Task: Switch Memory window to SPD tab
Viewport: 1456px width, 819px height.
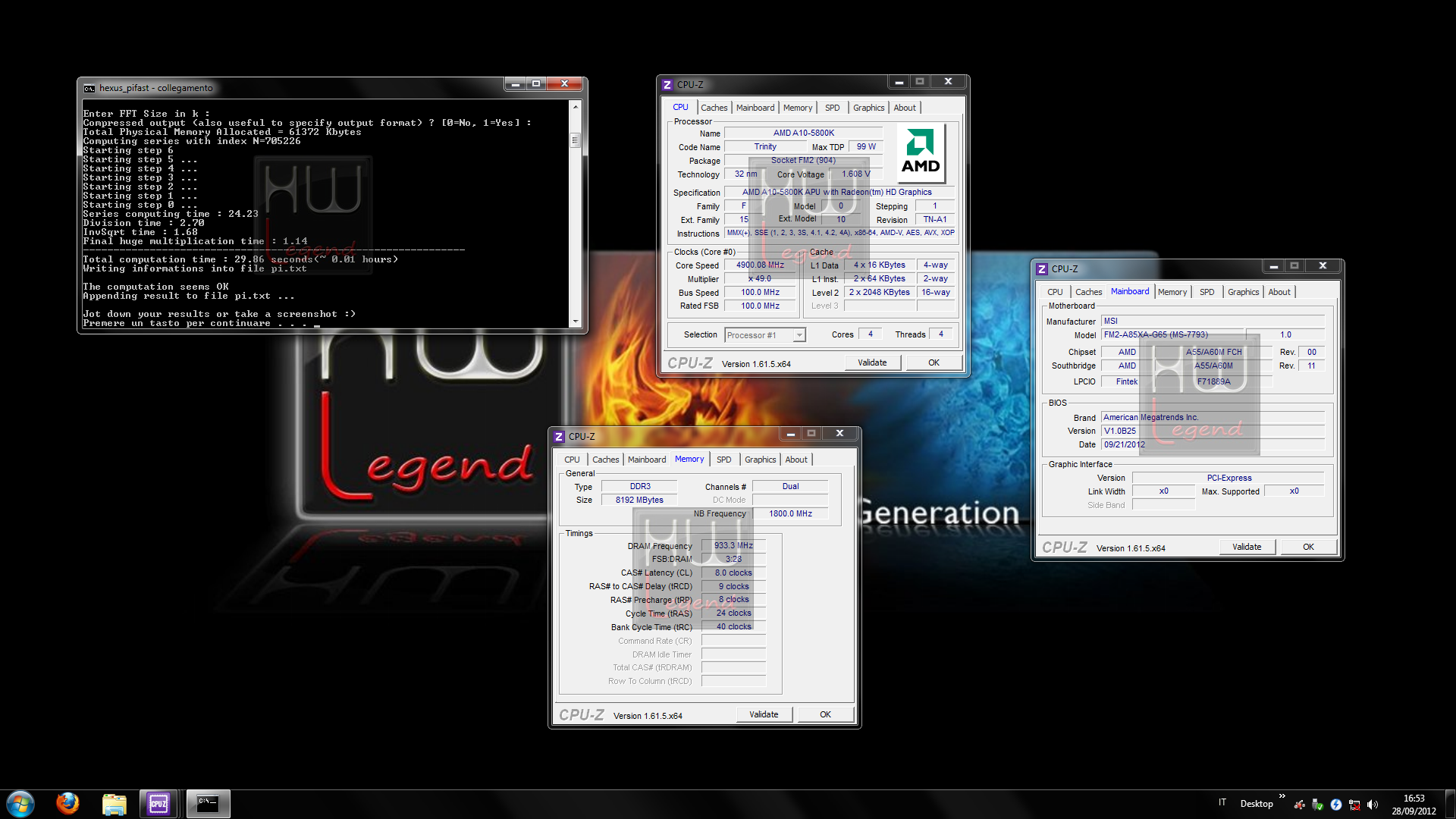Action: coord(723,460)
